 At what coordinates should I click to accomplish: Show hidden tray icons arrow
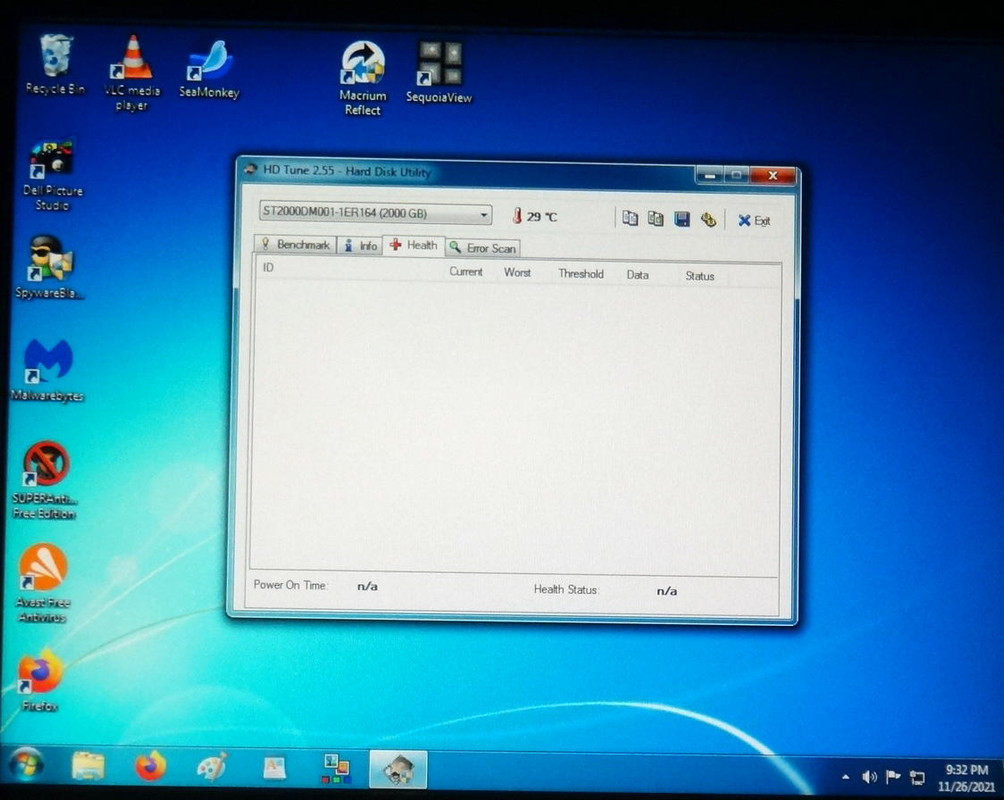point(846,777)
